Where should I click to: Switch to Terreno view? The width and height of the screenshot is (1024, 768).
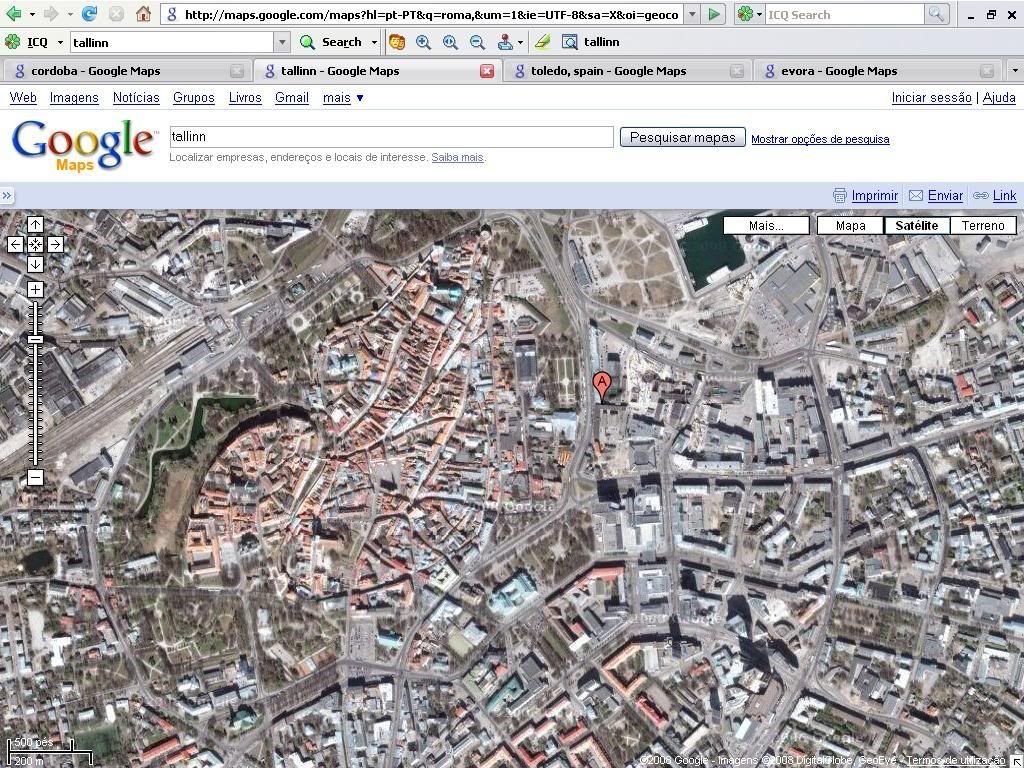pyautogui.click(x=982, y=226)
